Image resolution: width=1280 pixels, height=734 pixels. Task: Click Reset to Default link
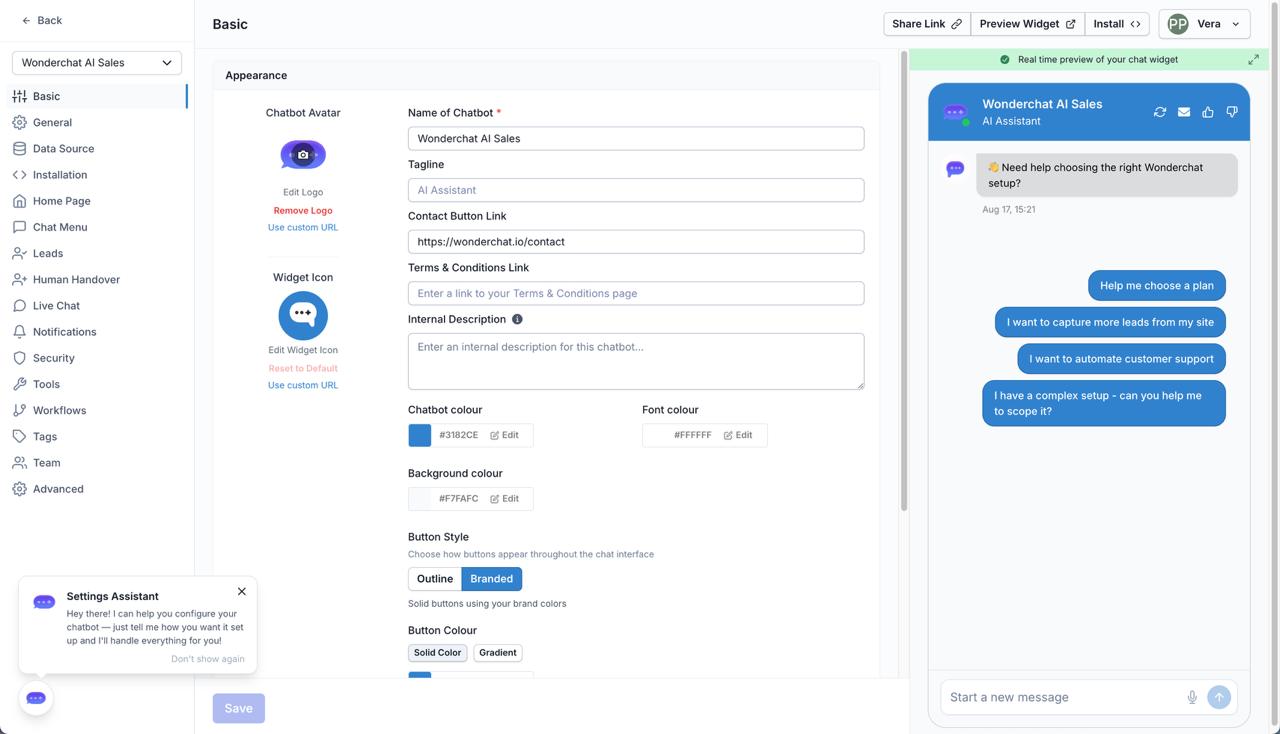point(303,369)
